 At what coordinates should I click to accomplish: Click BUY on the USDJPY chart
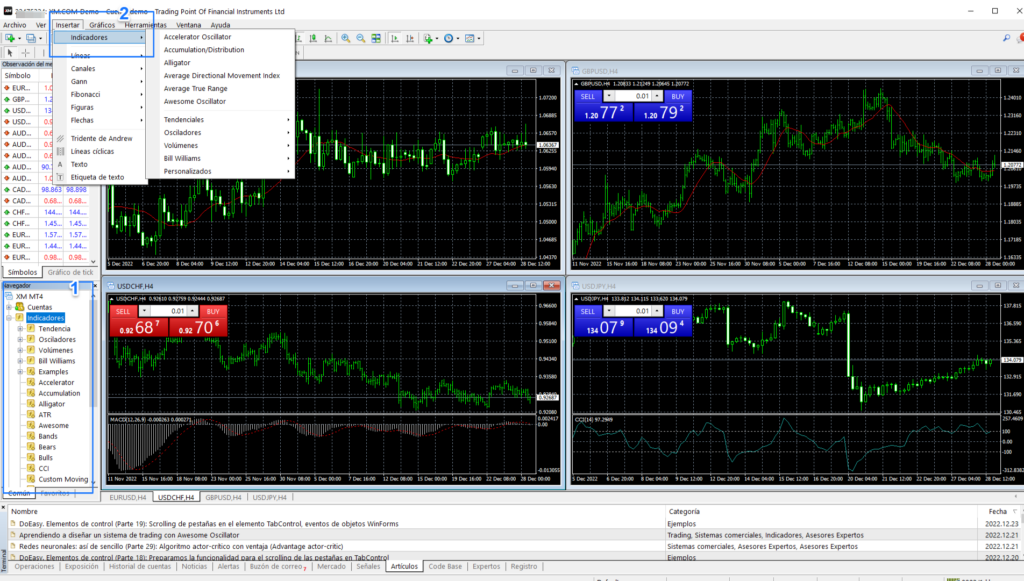point(678,311)
